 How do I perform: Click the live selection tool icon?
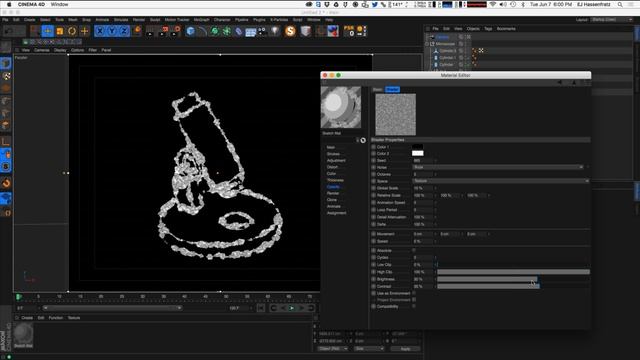pyautogui.click(x=35, y=31)
